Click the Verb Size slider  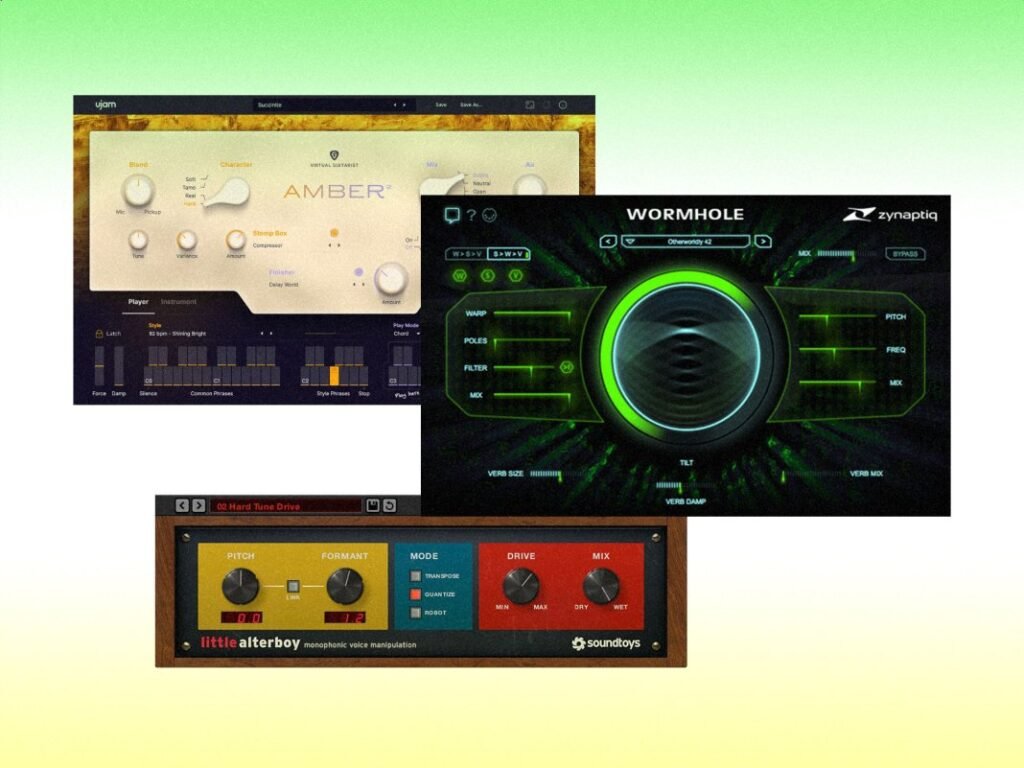point(555,475)
